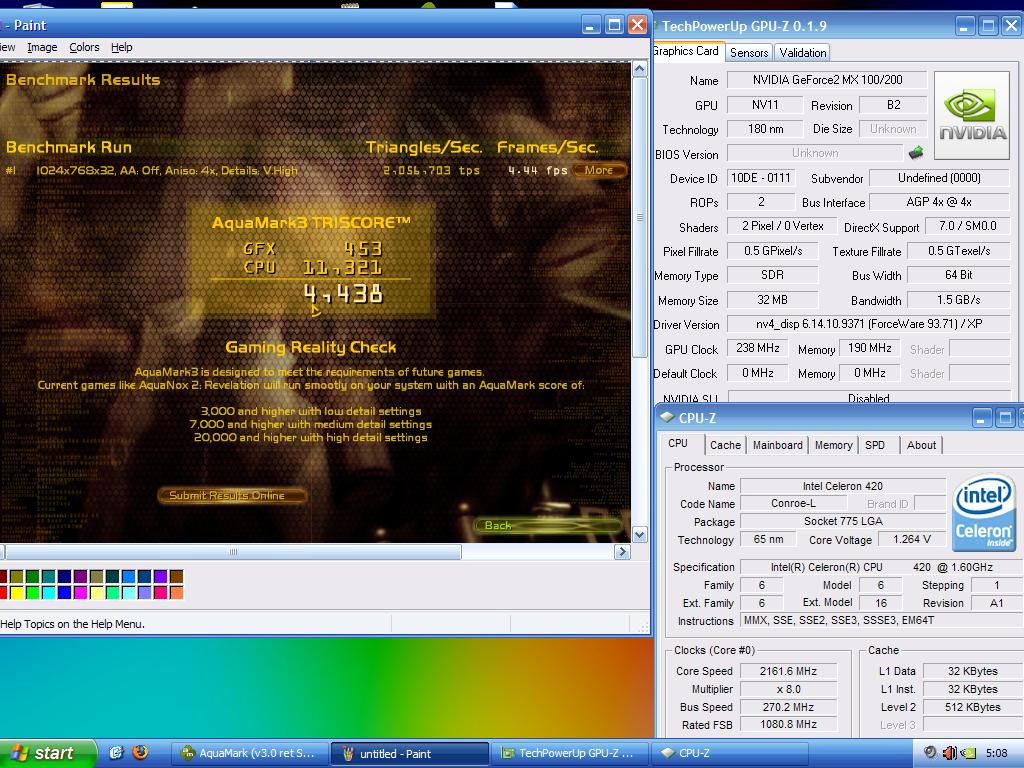Click the Bus Speed value 270.2 MHz
This screenshot has width=1024, height=768.
pos(788,707)
